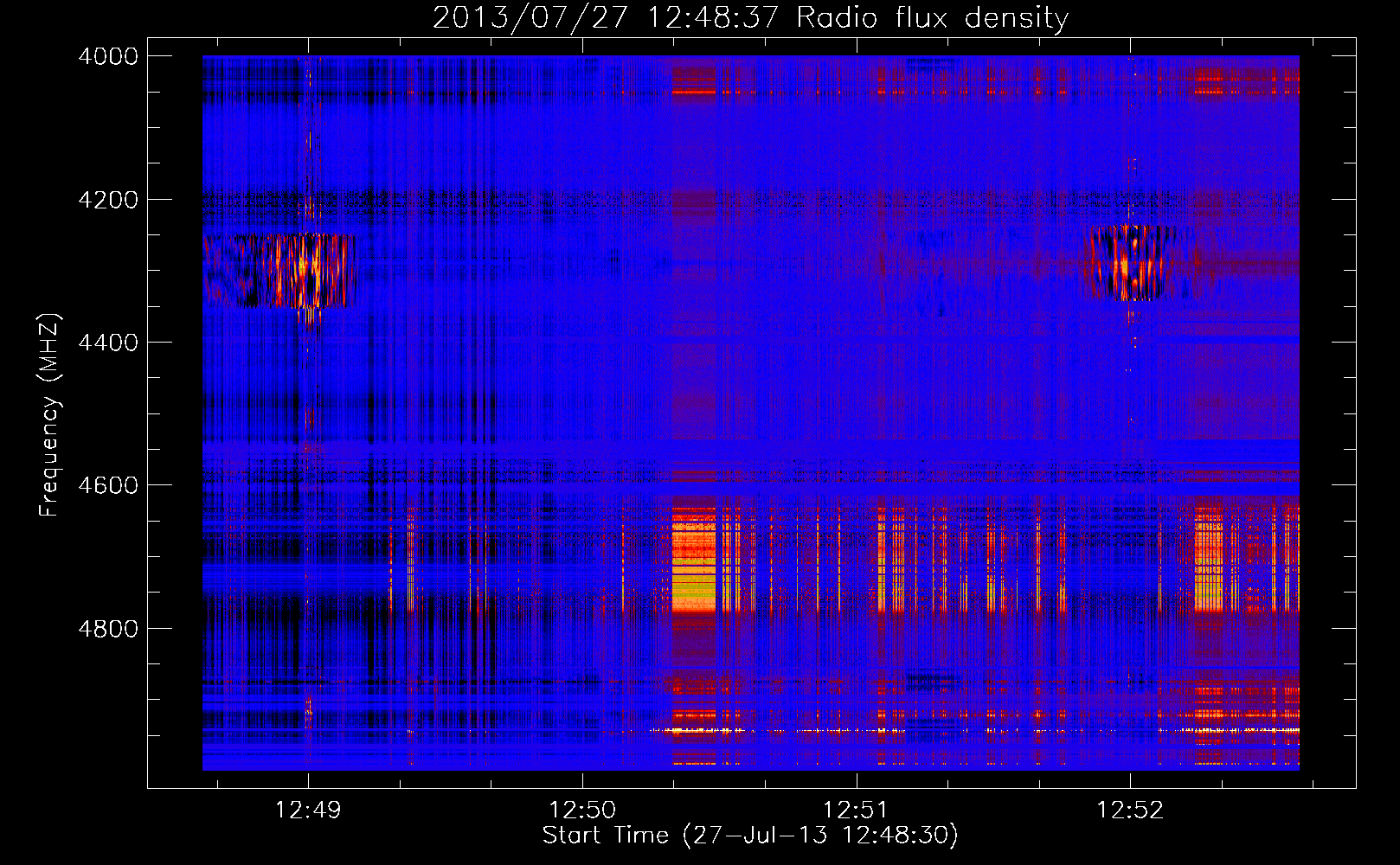The image size is (1400, 865).
Task: Click the radio burst near 12:52 at 4300 MHz
Action: pyautogui.click(x=1133, y=263)
